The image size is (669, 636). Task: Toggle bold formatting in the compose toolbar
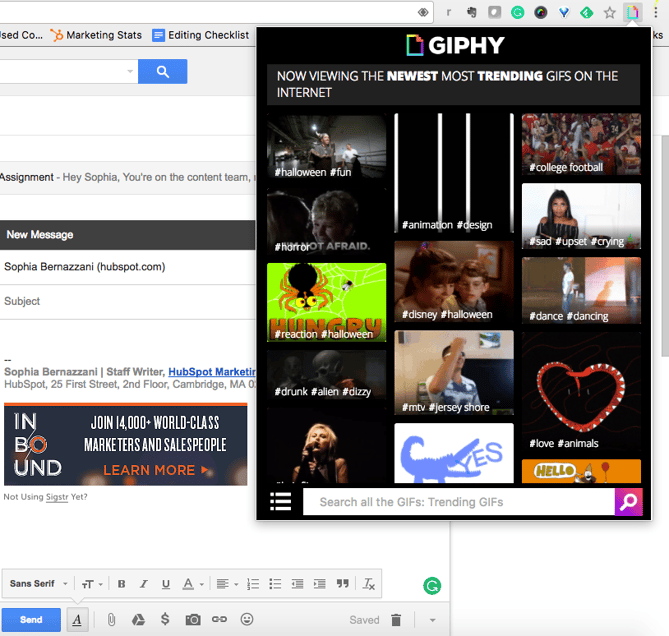[x=121, y=584]
